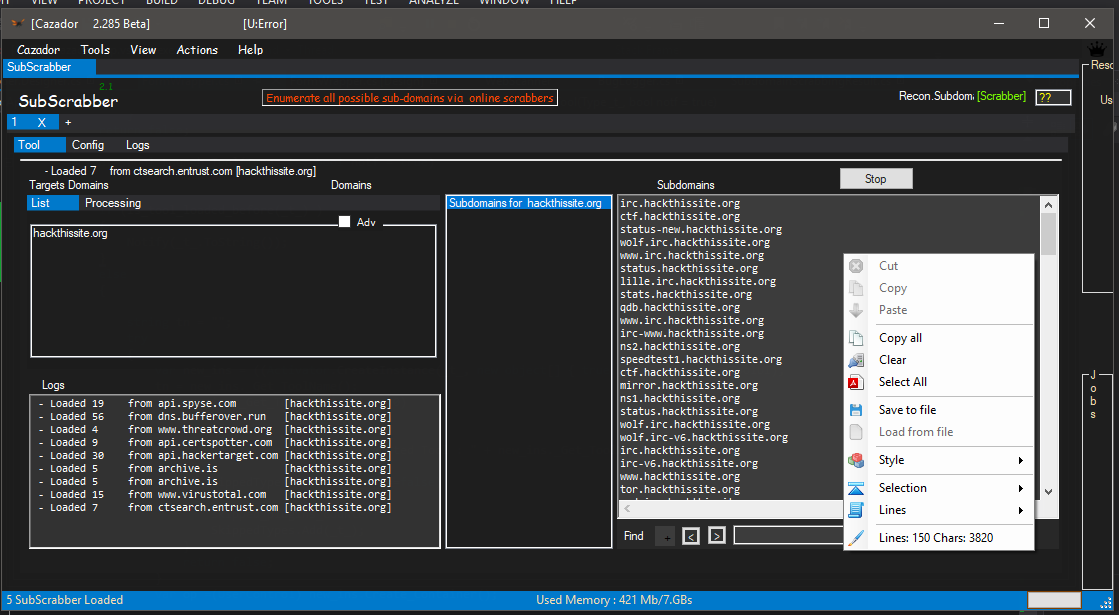
Task: Click the Paste arrow icon in context menu
Action: click(856, 310)
